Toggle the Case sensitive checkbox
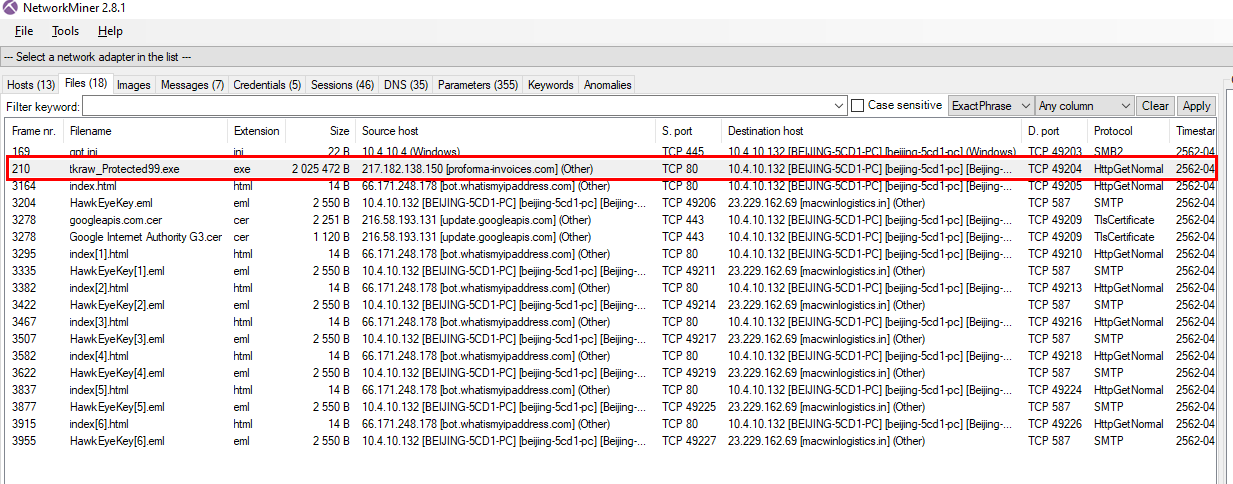 pos(858,105)
